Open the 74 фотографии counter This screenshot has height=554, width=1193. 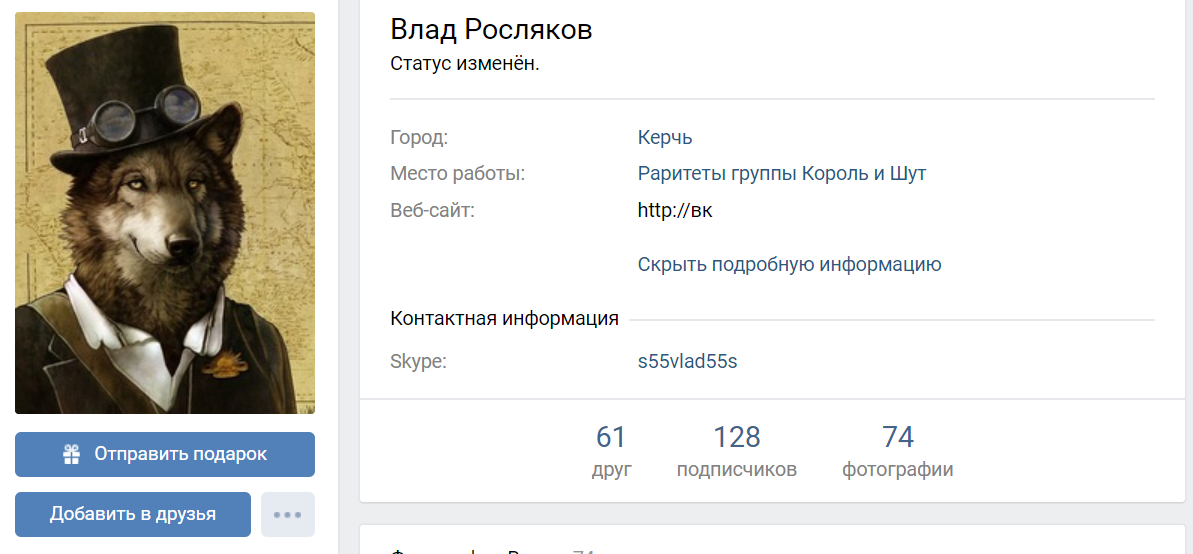click(897, 451)
